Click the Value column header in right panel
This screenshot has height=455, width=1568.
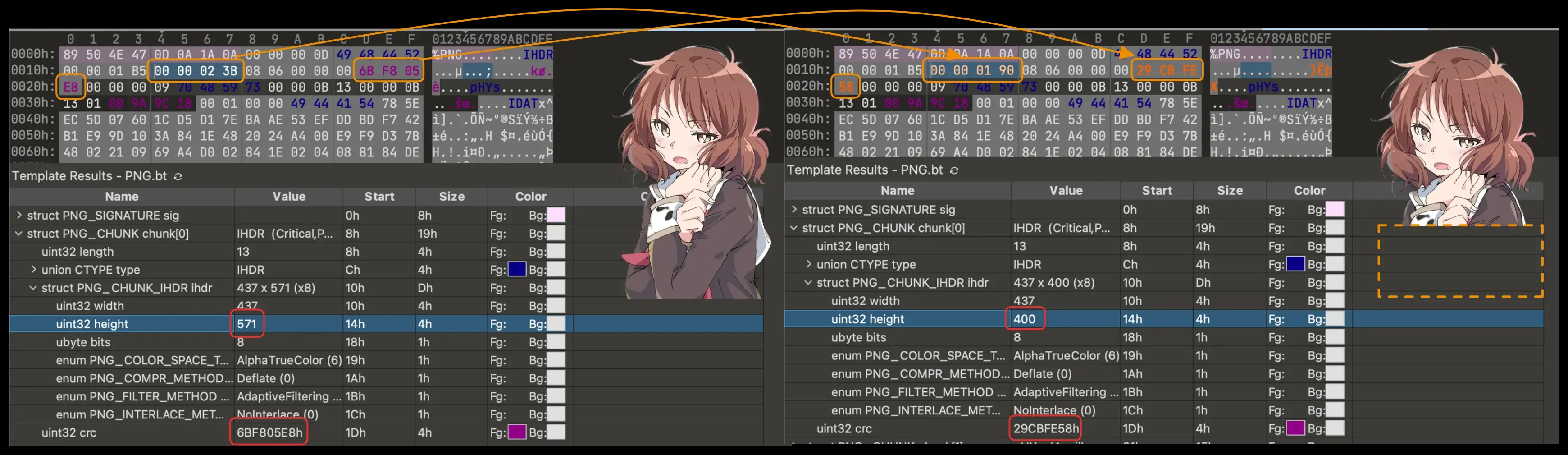(1065, 191)
